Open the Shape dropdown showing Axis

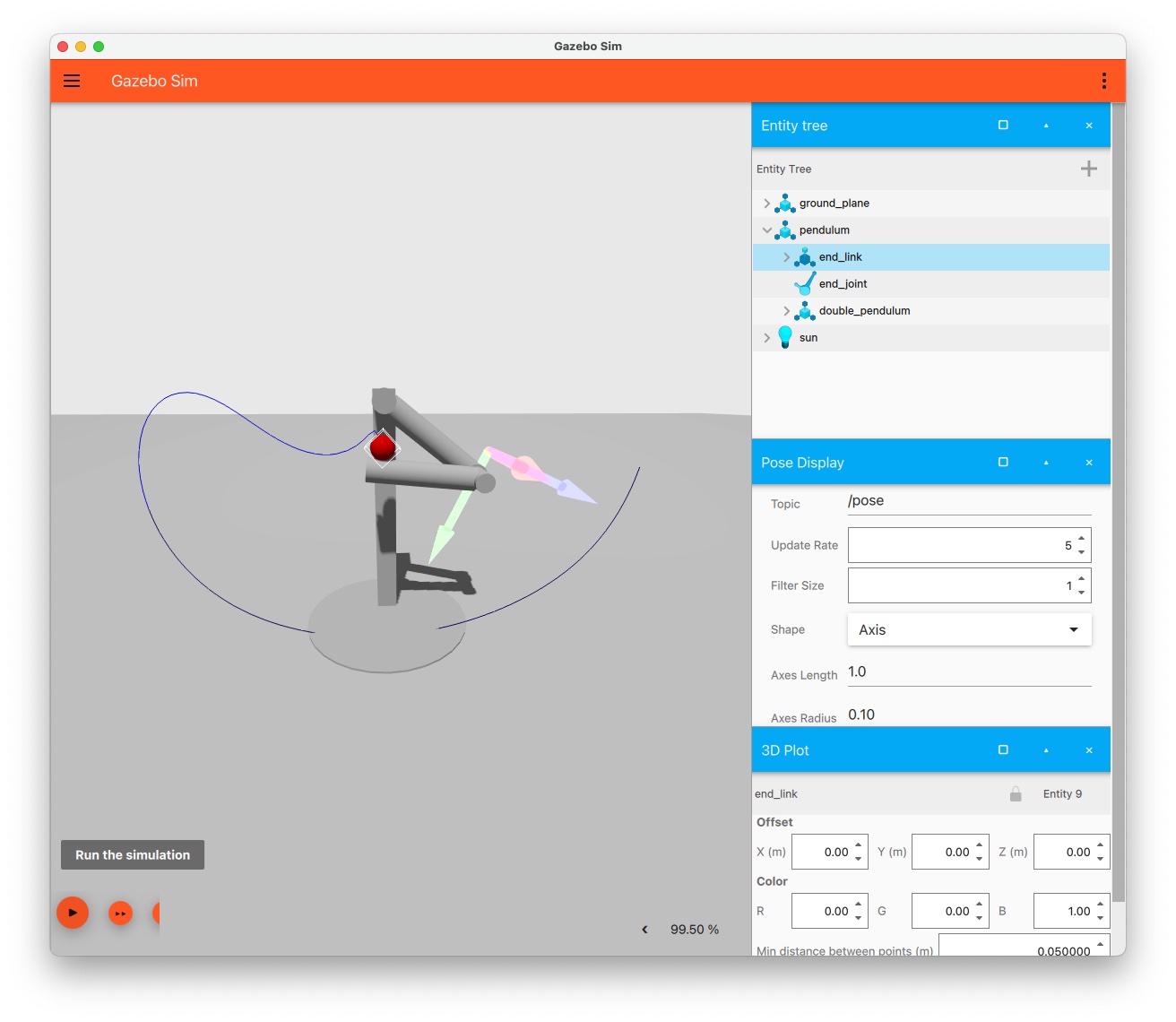pos(969,629)
